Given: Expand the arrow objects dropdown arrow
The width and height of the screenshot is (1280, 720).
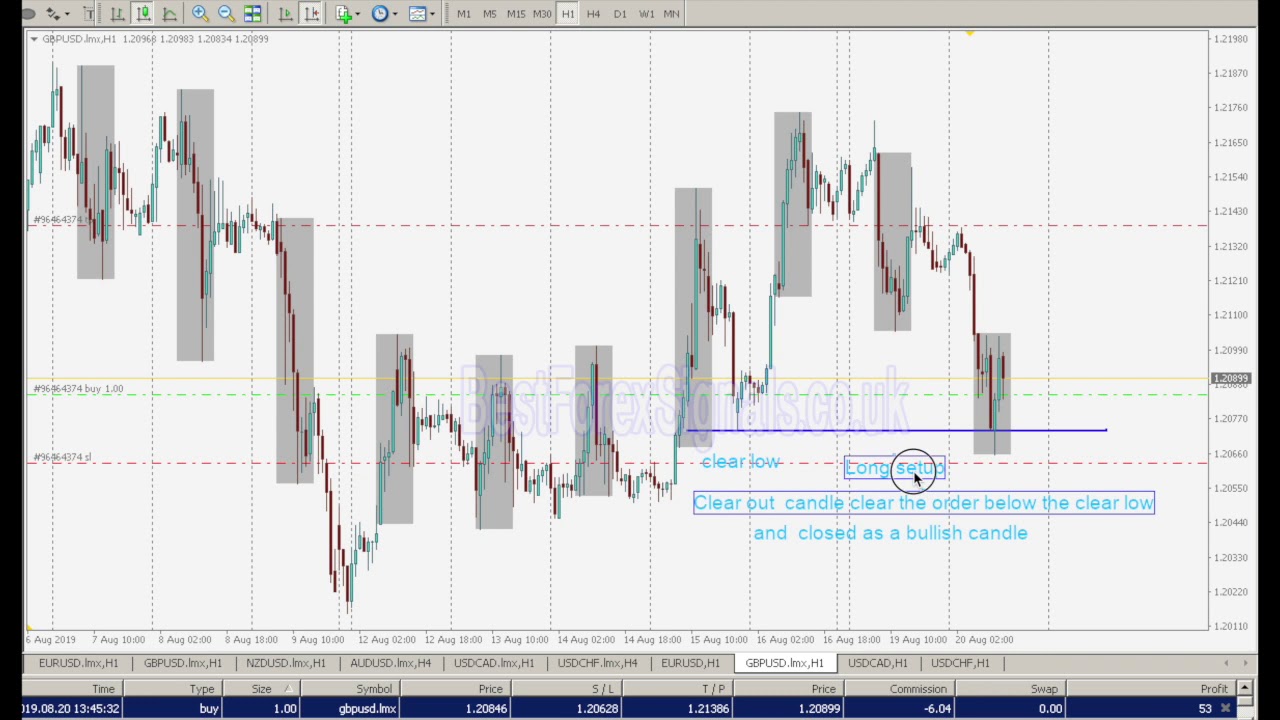Looking at the screenshot, I should pos(67,14).
